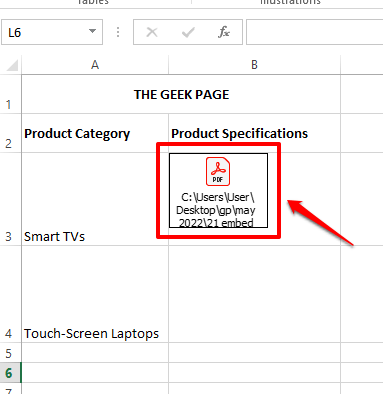383x394 pixels.
Task: Click the Name Box showing L6
Action: click(x=52, y=32)
